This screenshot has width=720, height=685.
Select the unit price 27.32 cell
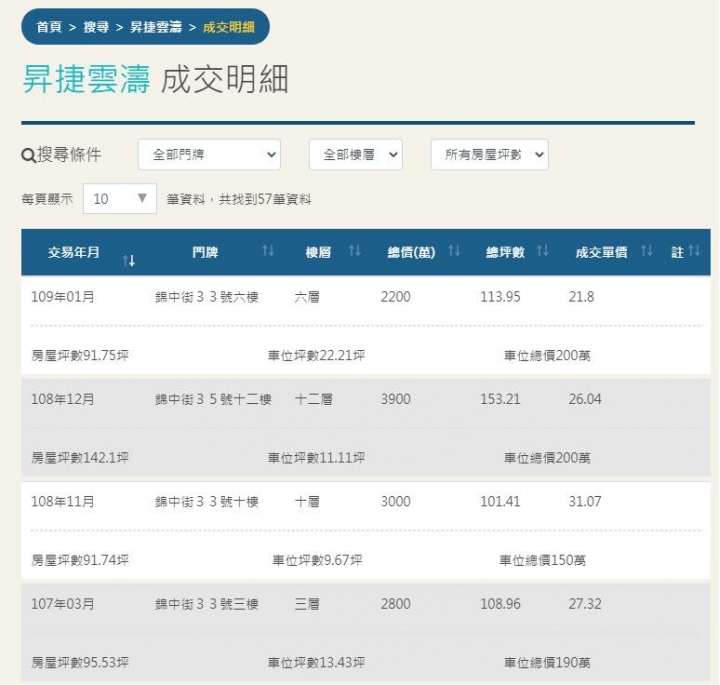click(x=585, y=604)
